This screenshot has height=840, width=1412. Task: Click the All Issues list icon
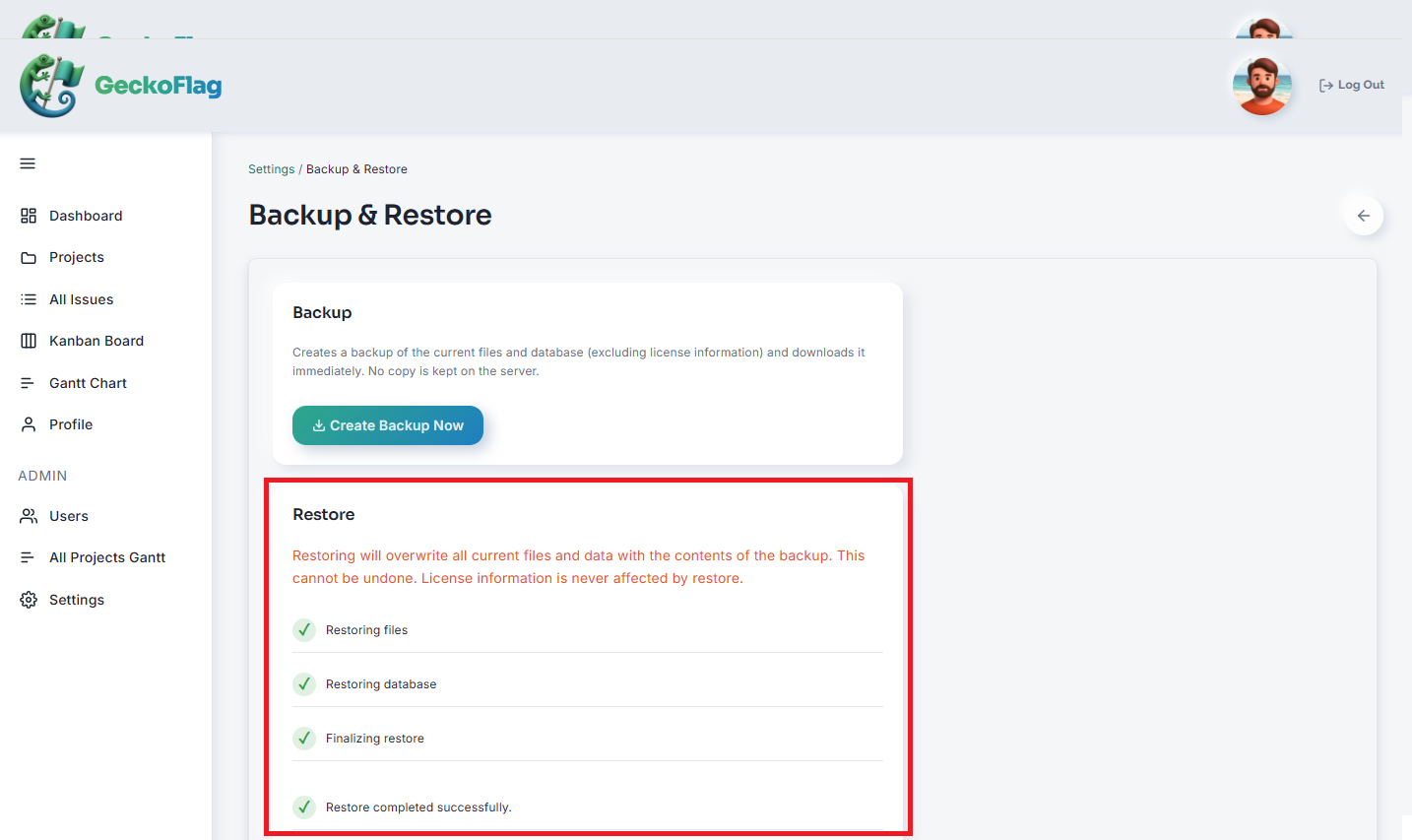click(29, 299)
